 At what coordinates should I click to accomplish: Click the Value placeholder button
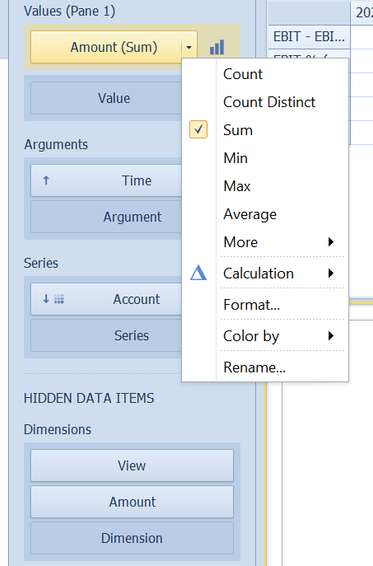(x=106, y=98)
